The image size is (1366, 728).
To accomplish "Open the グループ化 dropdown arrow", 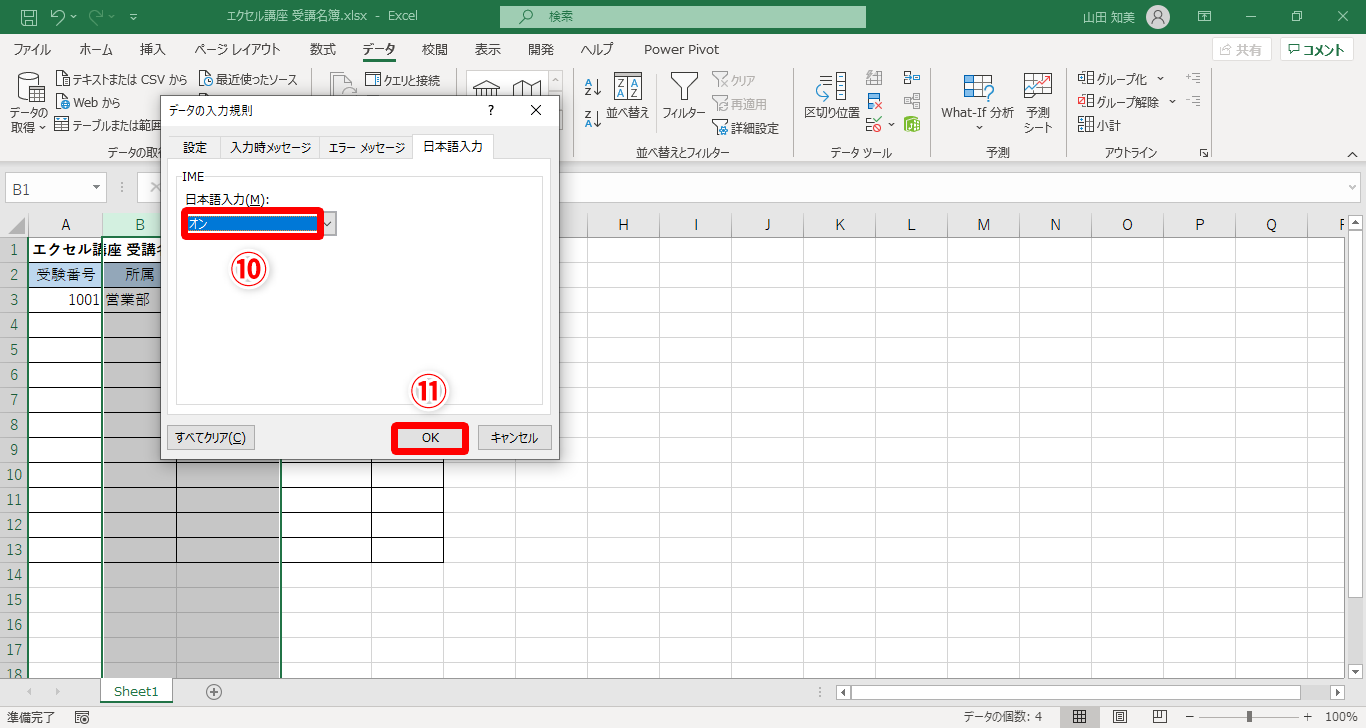I will click(x=1161, y=79).
